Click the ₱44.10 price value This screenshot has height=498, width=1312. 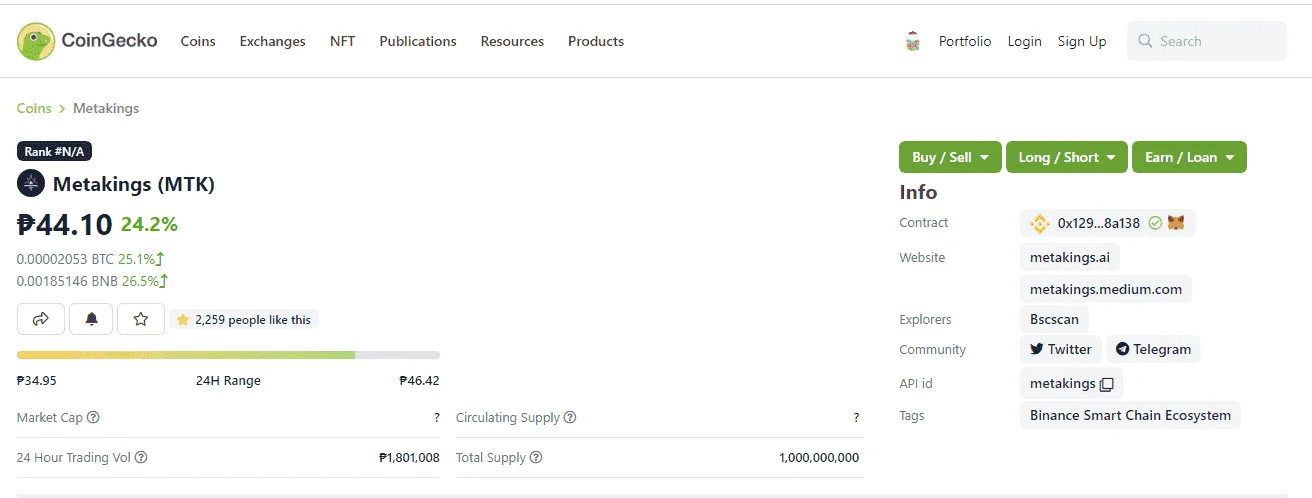click(x=65, y=224)
